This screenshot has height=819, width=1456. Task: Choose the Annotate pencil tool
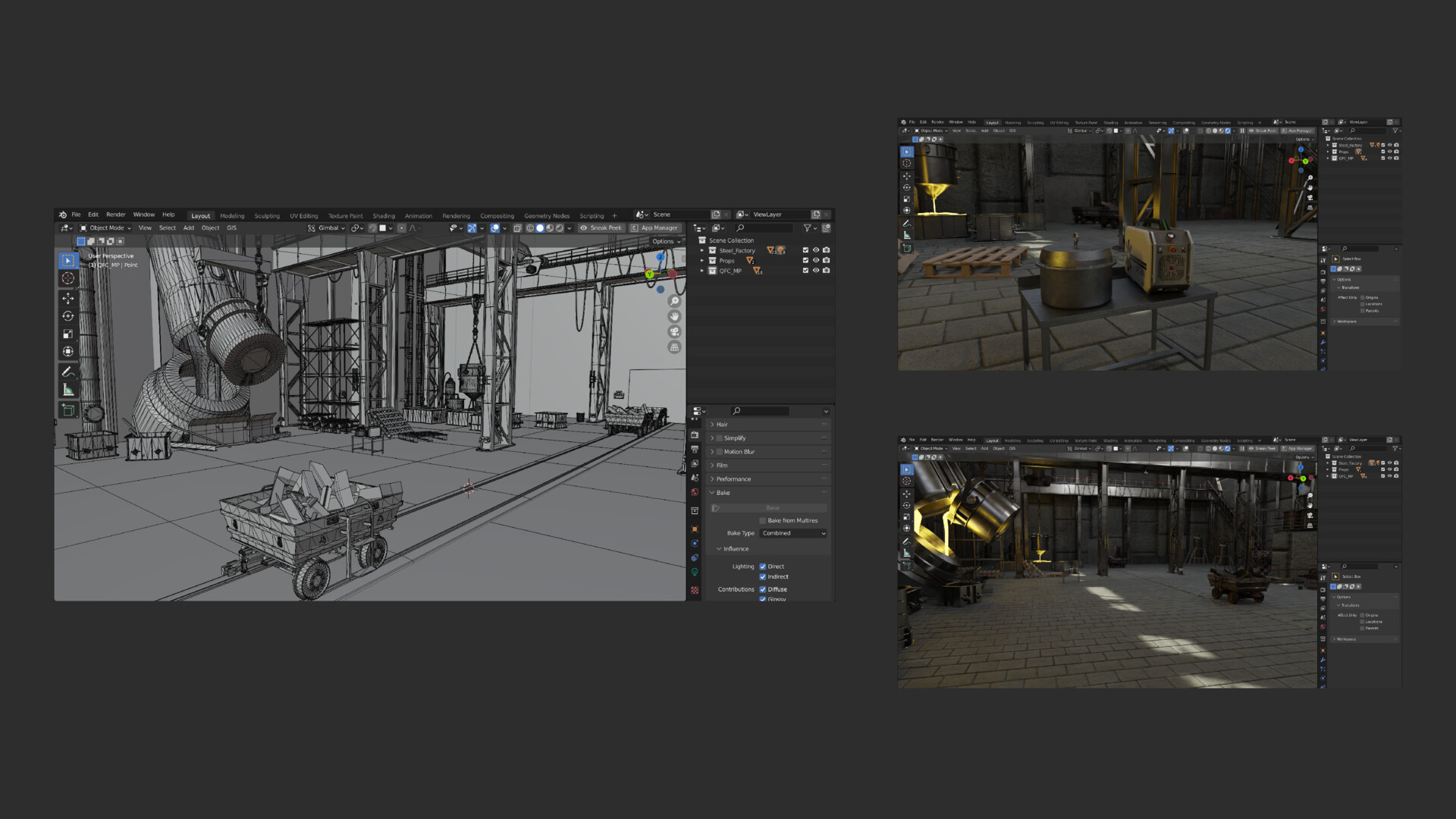click(x=68, y=372)
